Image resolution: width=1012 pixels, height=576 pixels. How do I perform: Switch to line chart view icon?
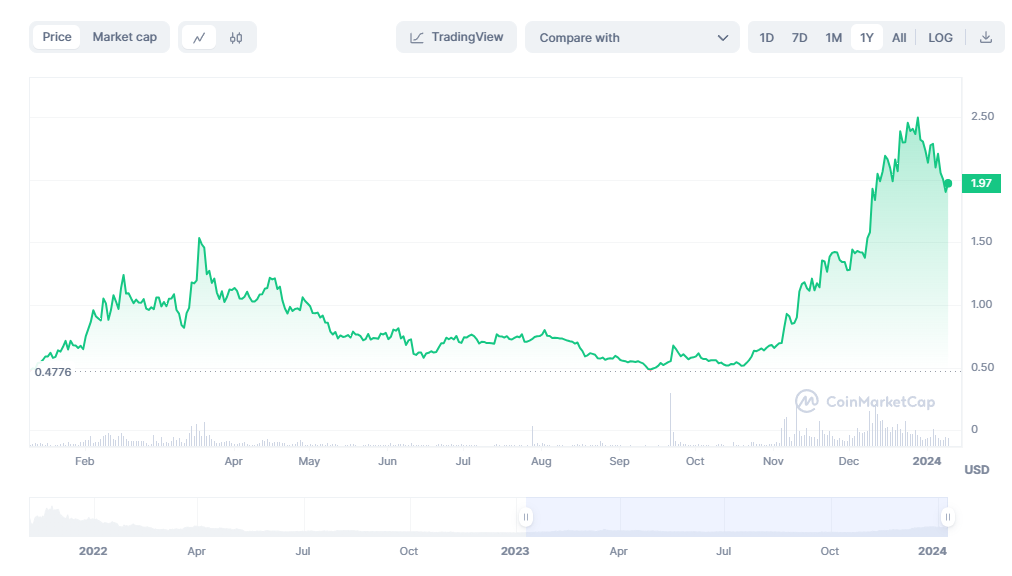point(199,38)
